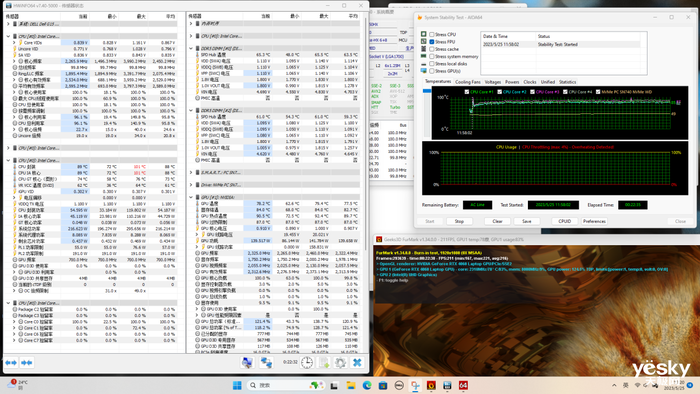Open Task View from the taskbar

(334, 386)
